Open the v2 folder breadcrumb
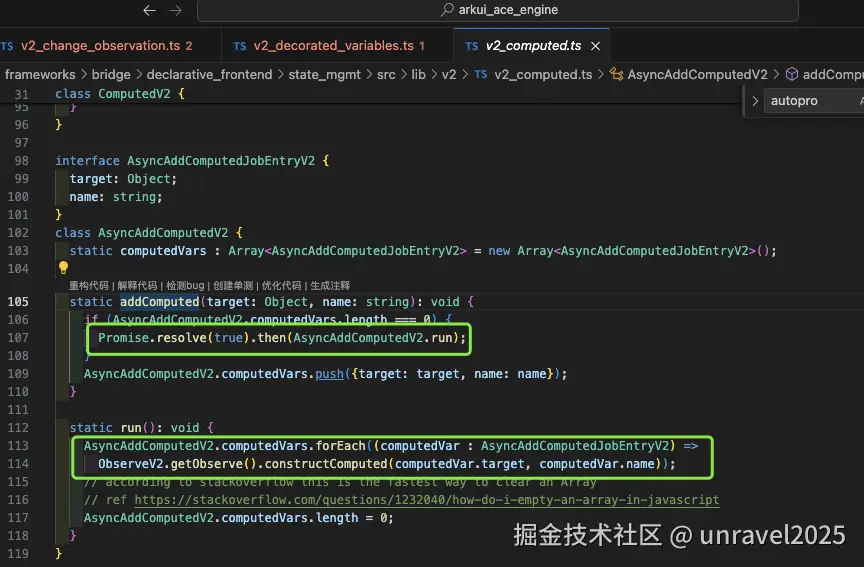Screen dimensions: 864x567 click(x=449, y=74)
